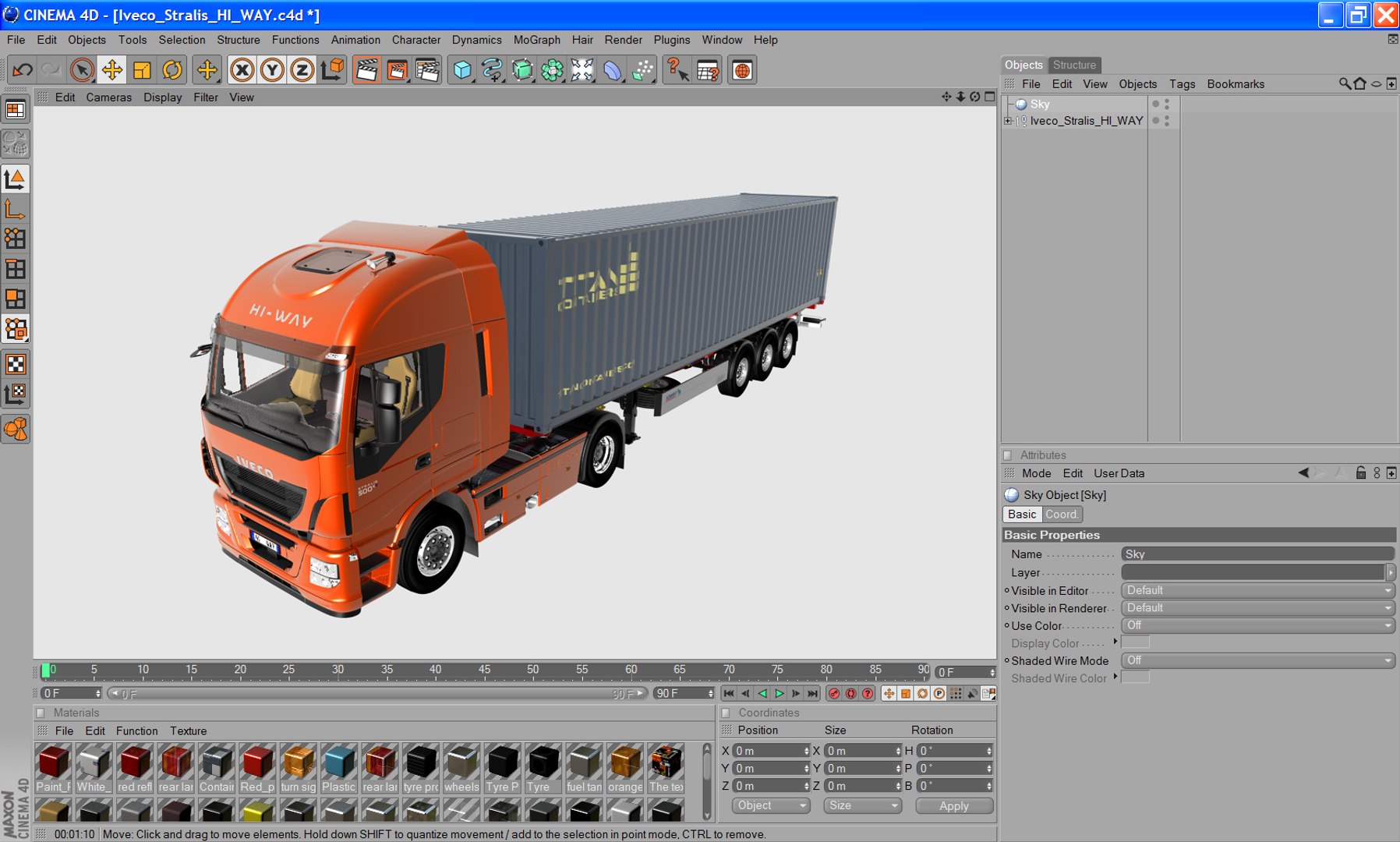Switch to the Coord. attributes tab
This screenshot has width=1400, height=842.
coord(1062,515)
